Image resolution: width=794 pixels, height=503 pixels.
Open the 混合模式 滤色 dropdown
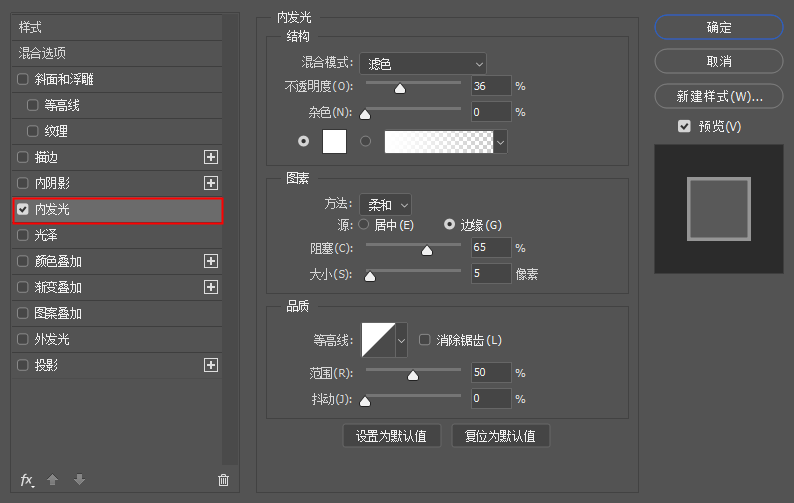423,64
